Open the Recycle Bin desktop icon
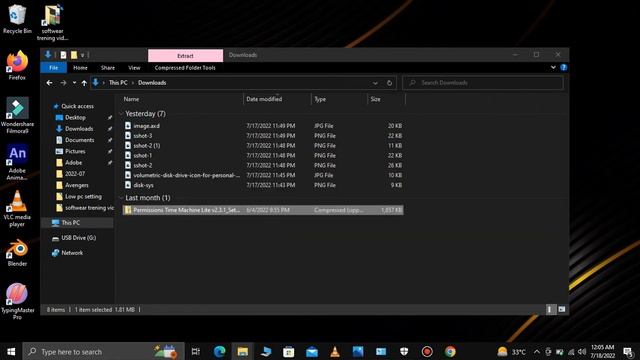 pos(17,19)
